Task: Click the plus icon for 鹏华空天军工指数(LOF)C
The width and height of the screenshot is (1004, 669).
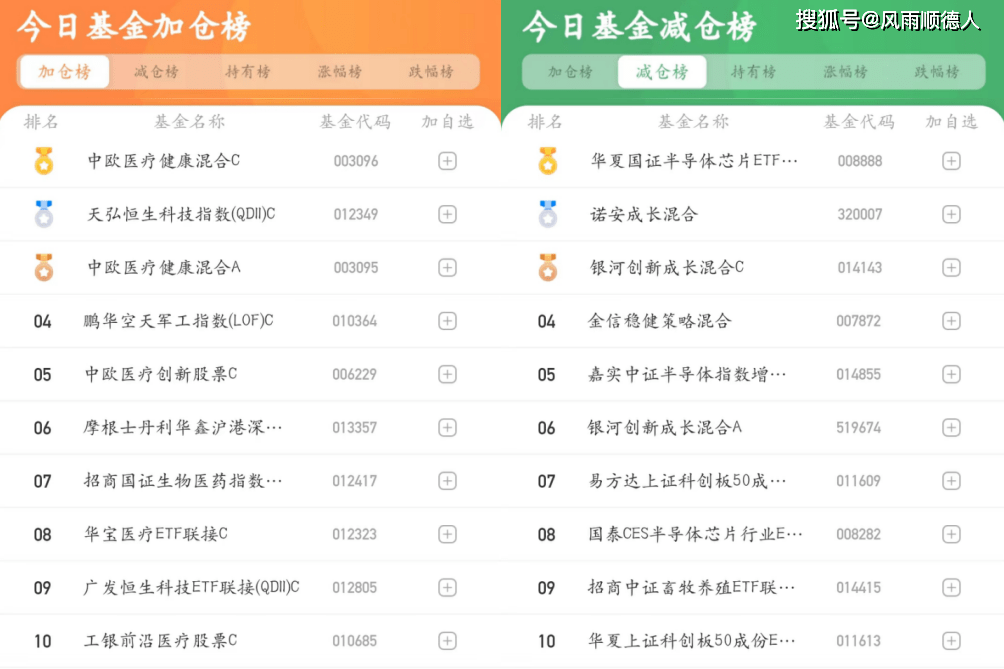Action: point(446,320)
